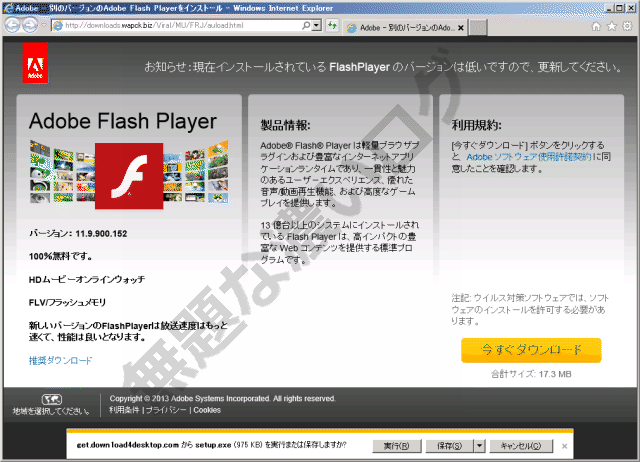Open the 利用条件 footer link
The width and height of the screenshot is (640, 462).
click(x=124, y=410)
